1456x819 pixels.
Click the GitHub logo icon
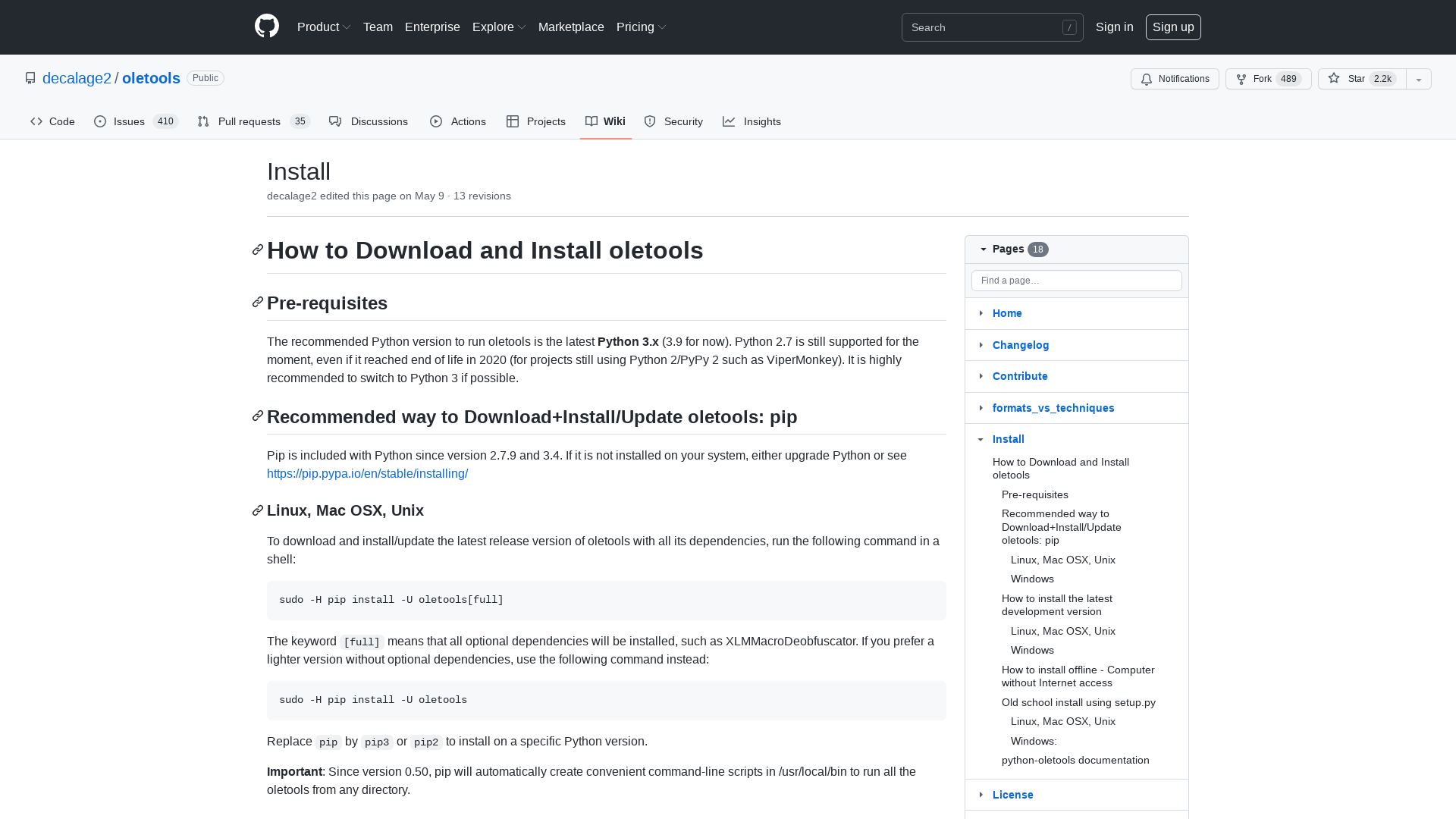[267, 27]
